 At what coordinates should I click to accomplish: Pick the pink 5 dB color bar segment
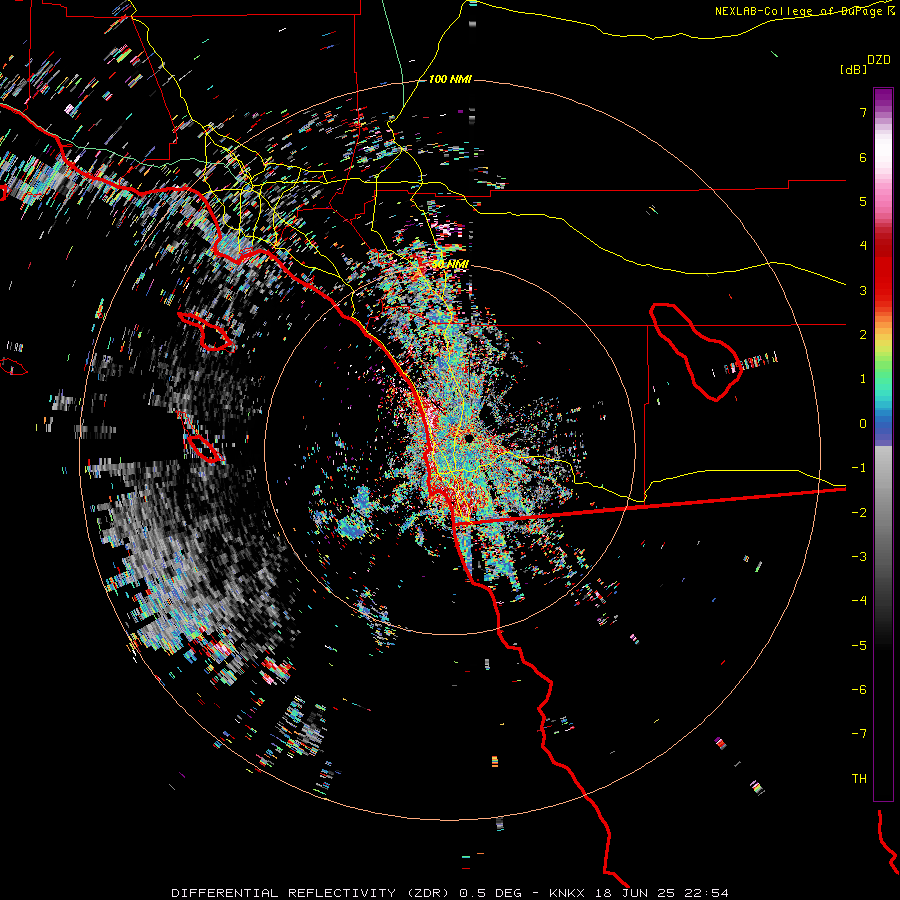click(883, 201)
